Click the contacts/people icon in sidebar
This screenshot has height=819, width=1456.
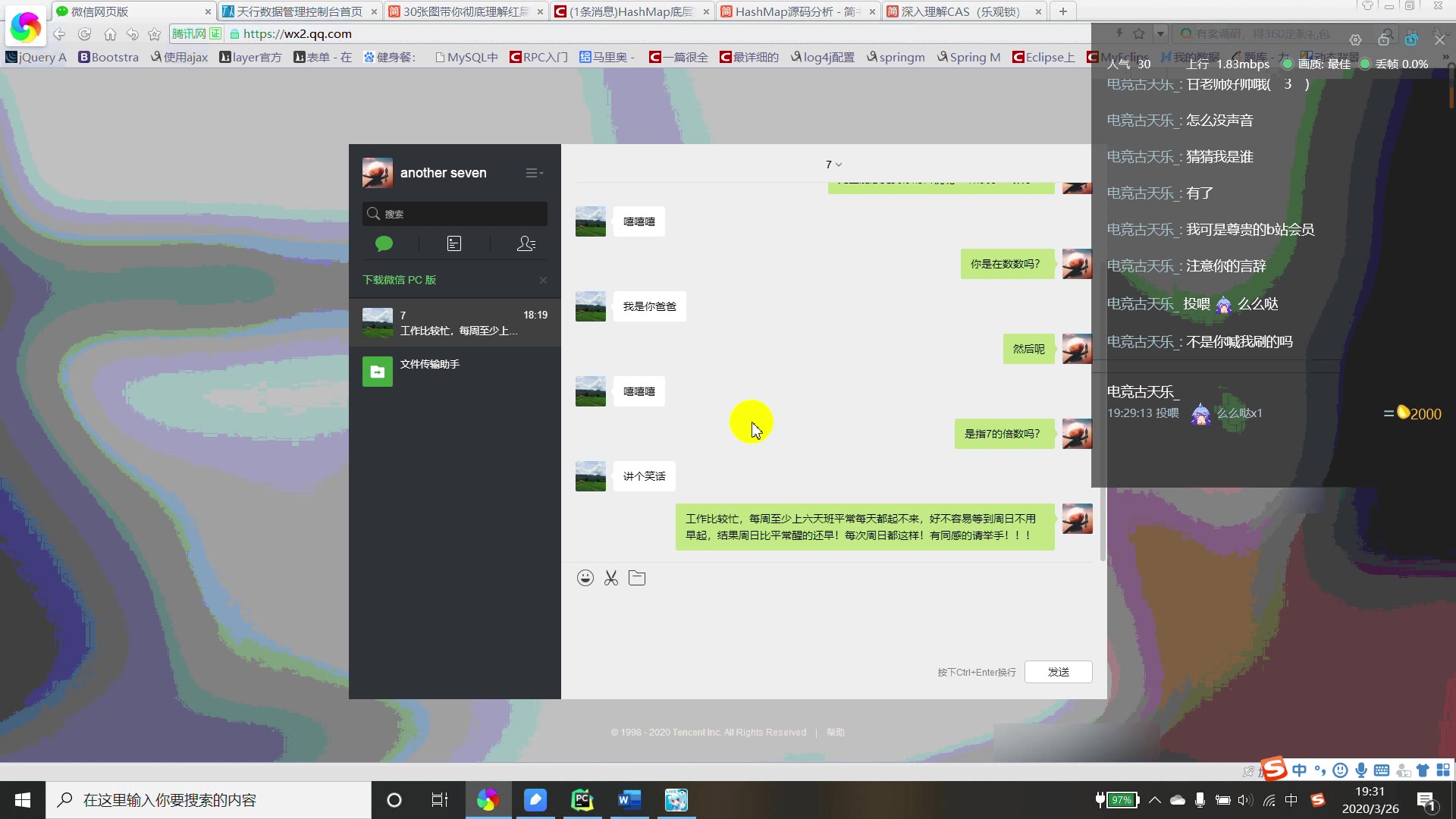click(x=526, y=243)
